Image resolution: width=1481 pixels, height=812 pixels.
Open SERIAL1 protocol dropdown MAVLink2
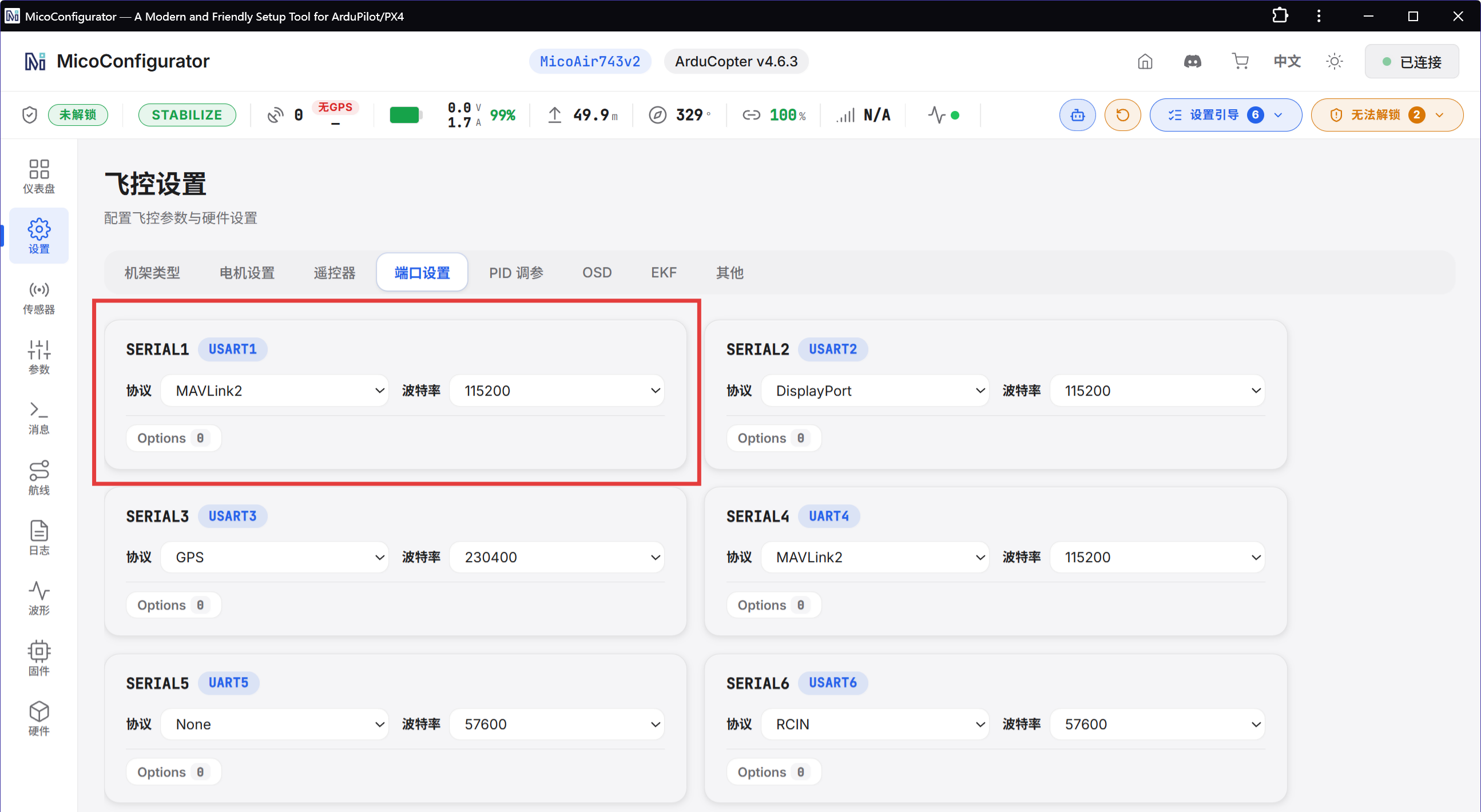[x=275, y=391]
